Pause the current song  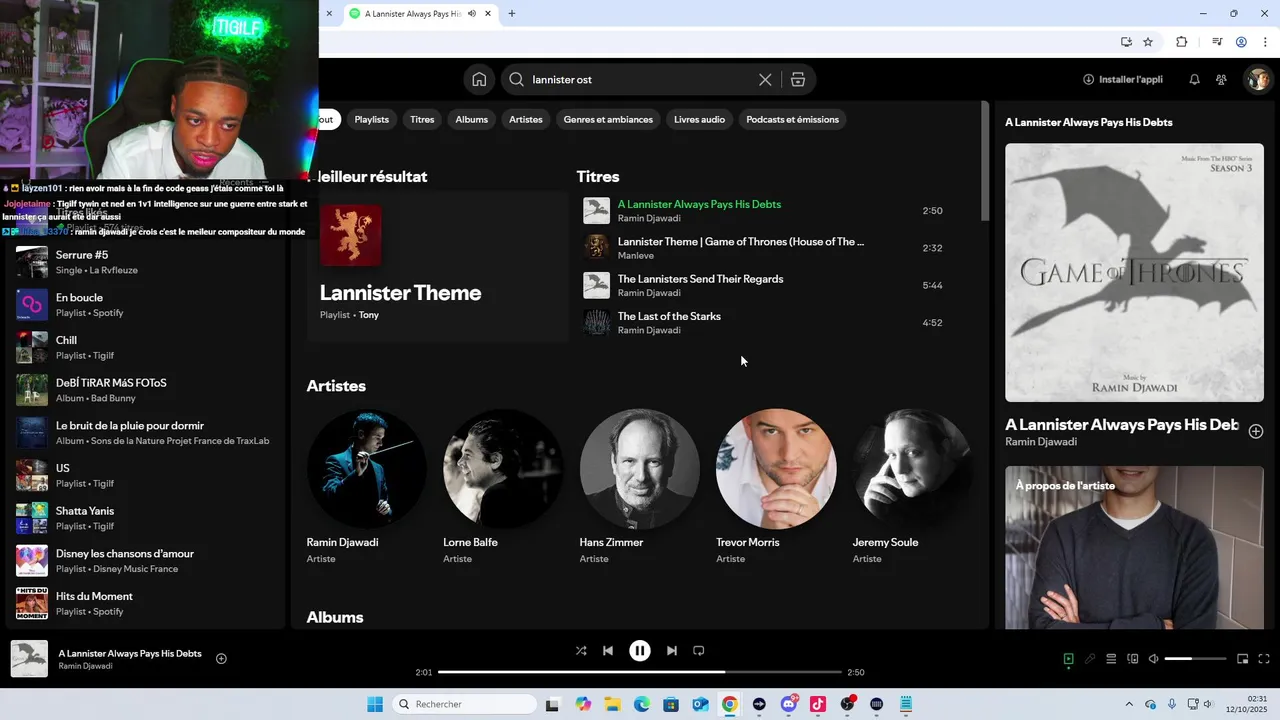tap(640, 650)
